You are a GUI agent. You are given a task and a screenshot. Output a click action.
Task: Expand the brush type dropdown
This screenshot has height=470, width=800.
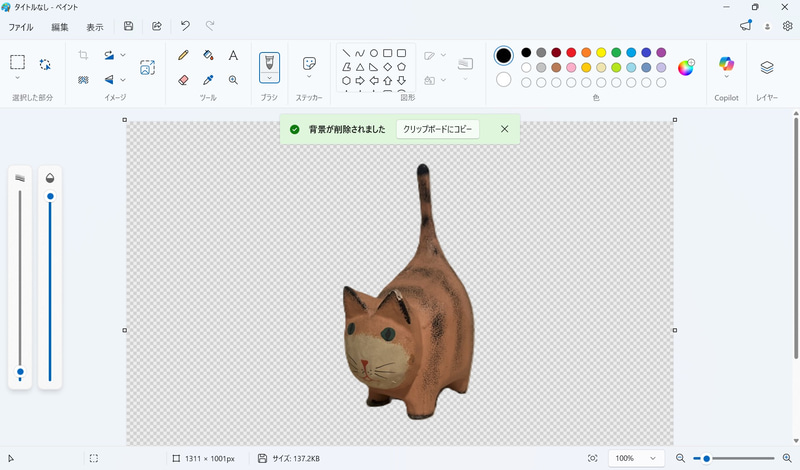[269, 78]
